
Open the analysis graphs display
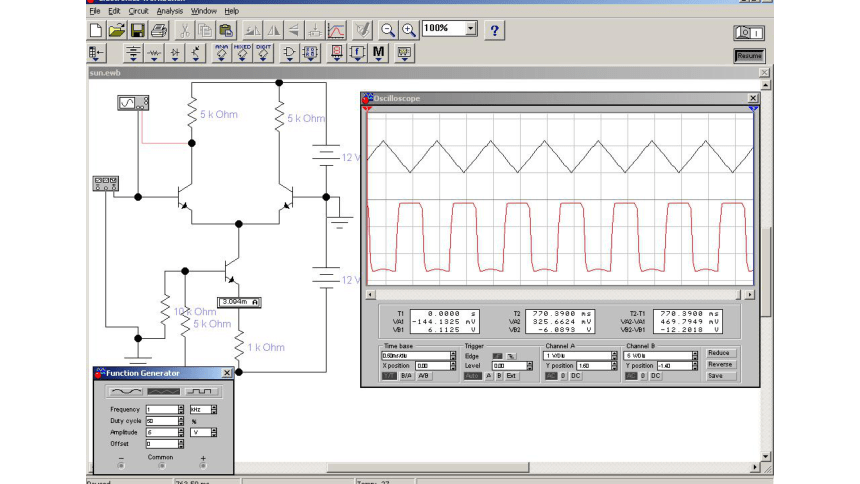[336, 30]
